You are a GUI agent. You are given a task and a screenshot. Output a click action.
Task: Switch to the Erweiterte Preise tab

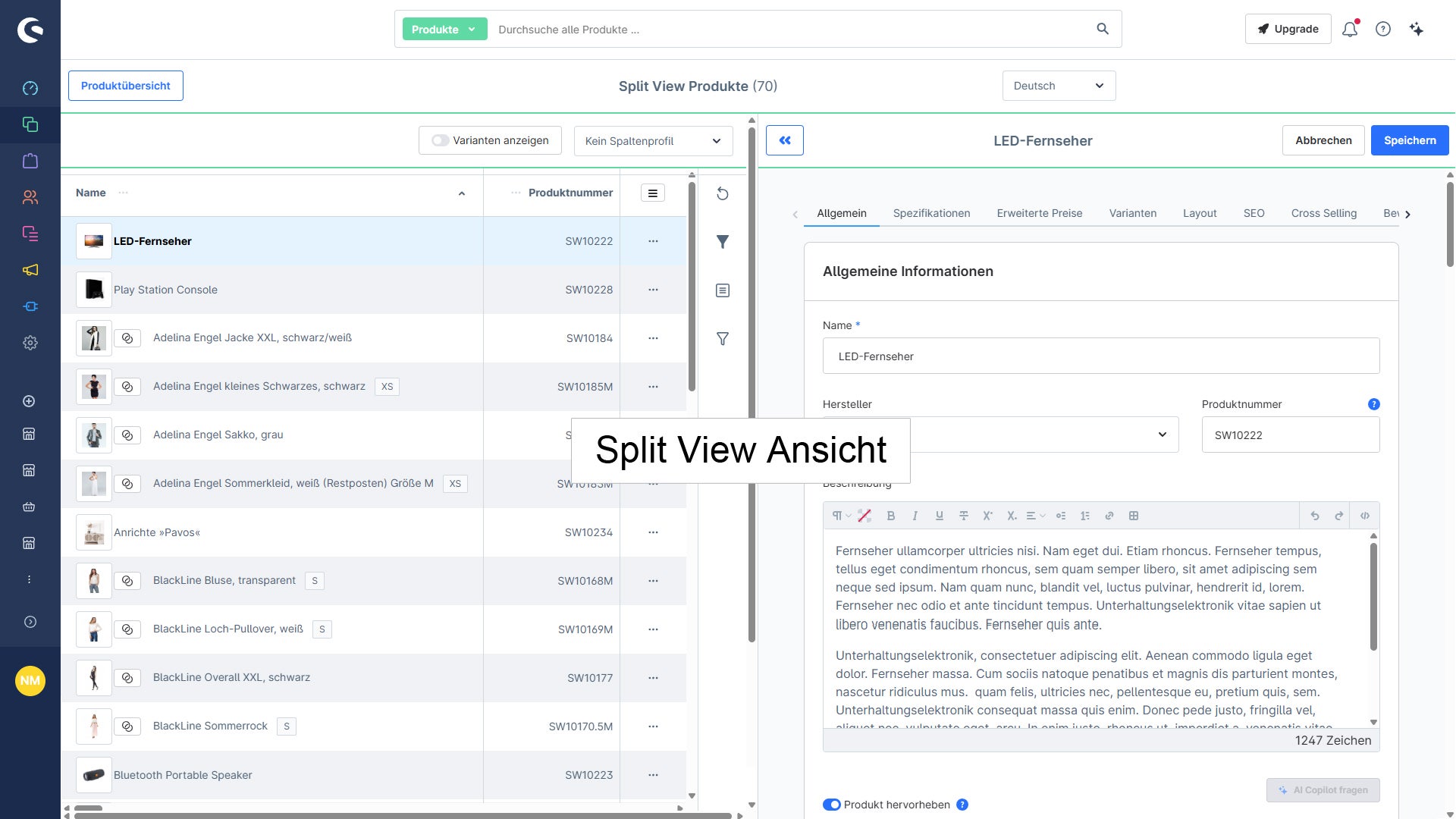[1040, 213]
